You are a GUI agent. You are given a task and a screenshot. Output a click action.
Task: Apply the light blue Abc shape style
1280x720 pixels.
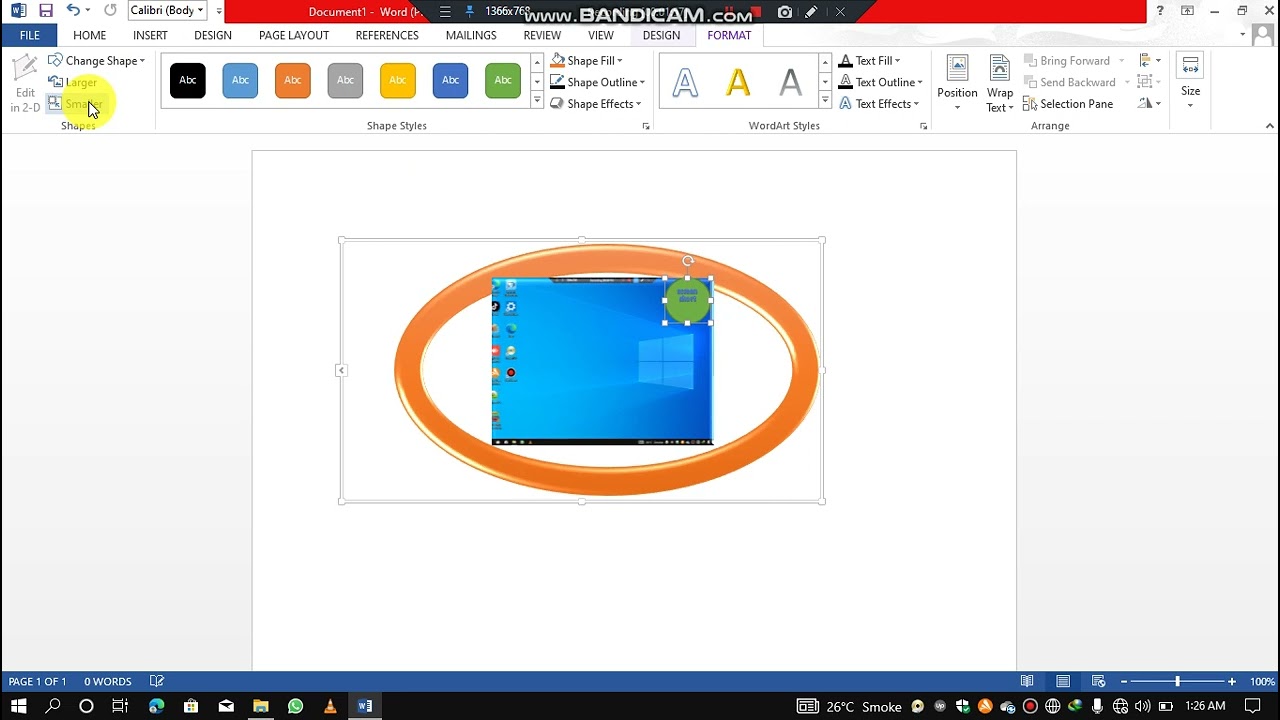point(240,80)
